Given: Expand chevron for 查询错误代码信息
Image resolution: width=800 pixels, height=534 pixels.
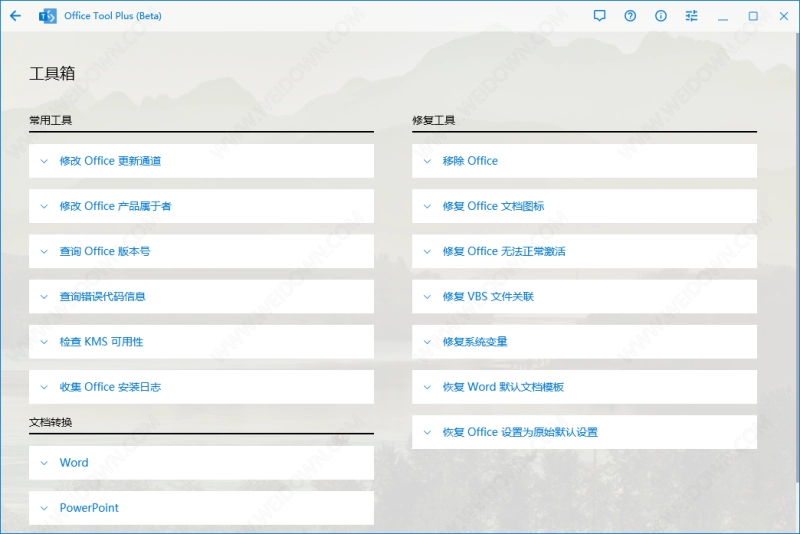Looking at the screenshot, I should (x=44, y=297).
